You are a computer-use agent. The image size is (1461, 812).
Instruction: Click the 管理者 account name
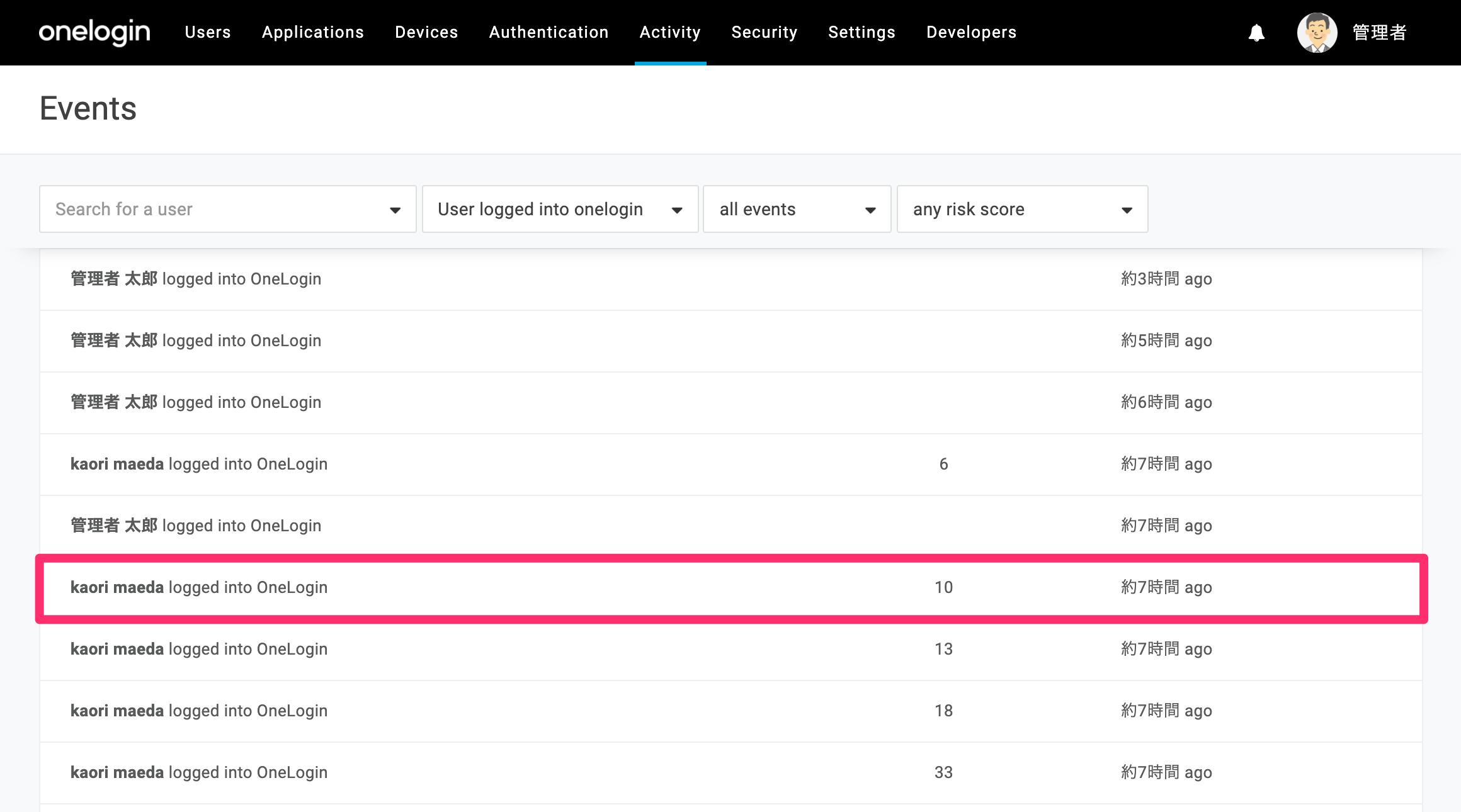1379,33
